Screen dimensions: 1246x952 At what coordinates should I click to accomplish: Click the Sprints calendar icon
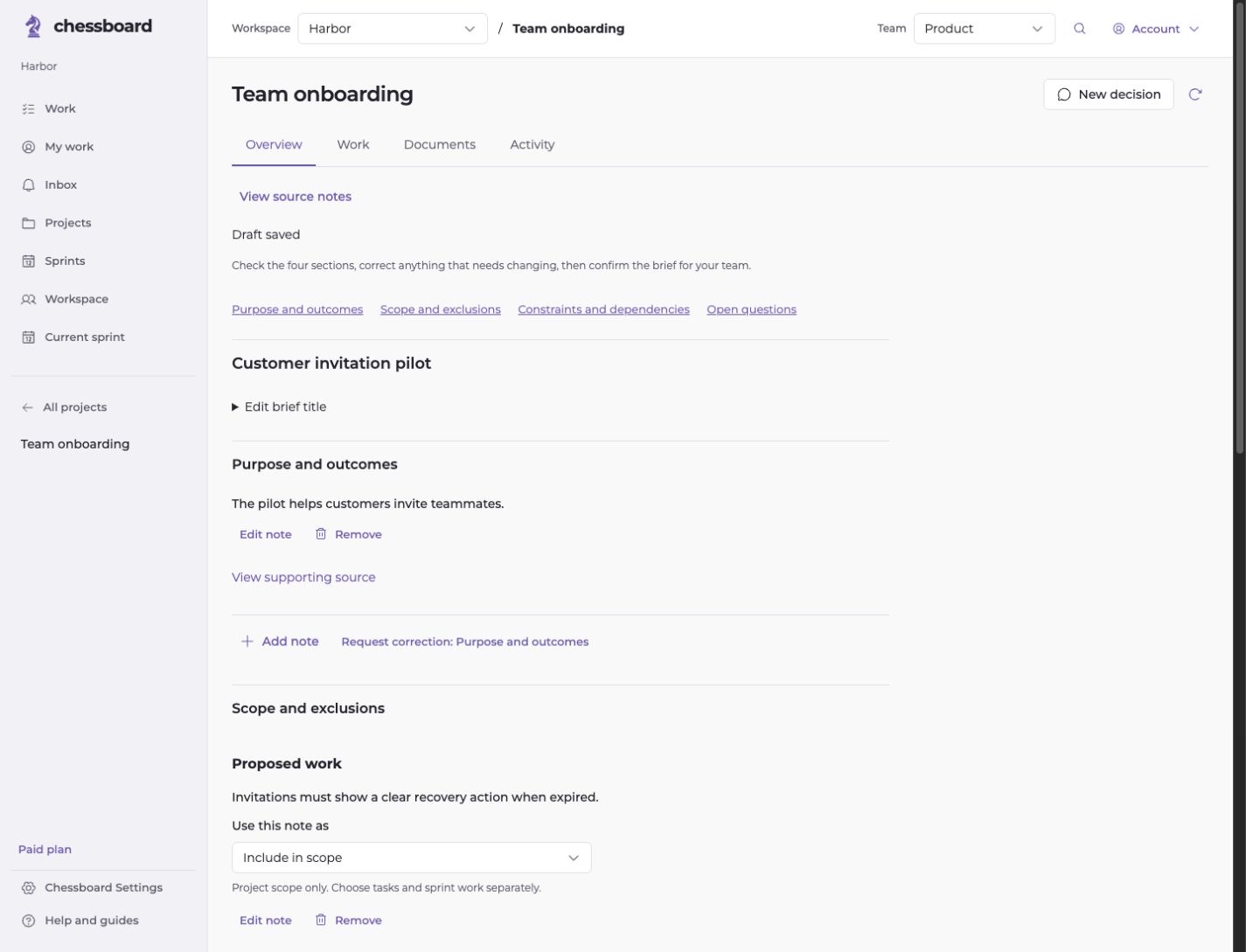click(28, 261)
